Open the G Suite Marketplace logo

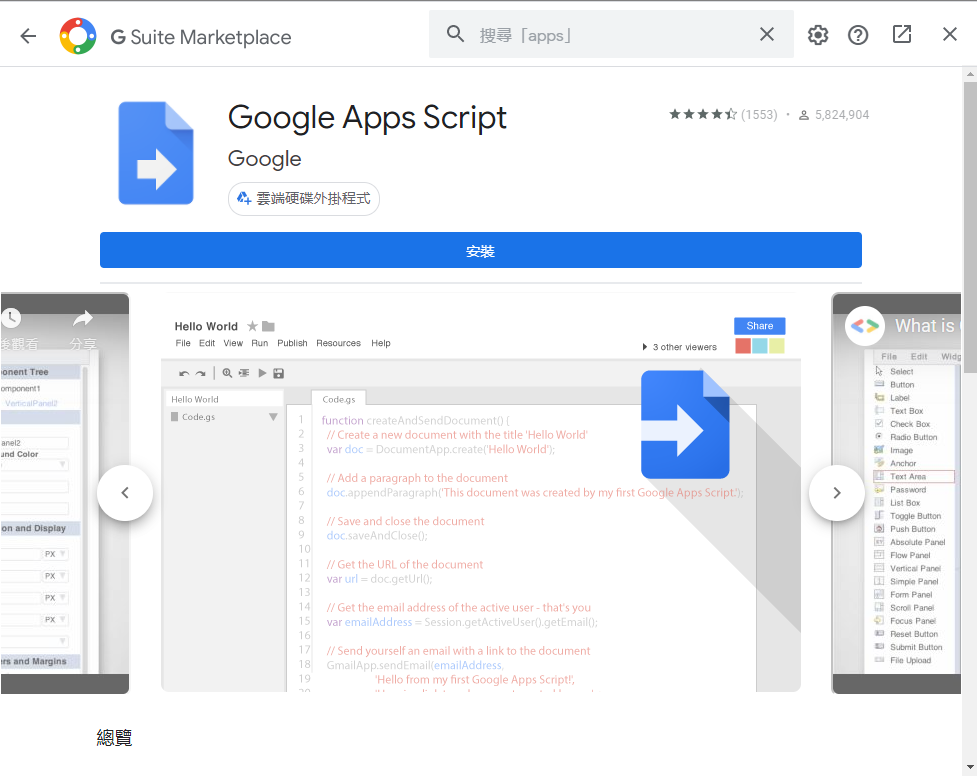click(x=78, y=36)
